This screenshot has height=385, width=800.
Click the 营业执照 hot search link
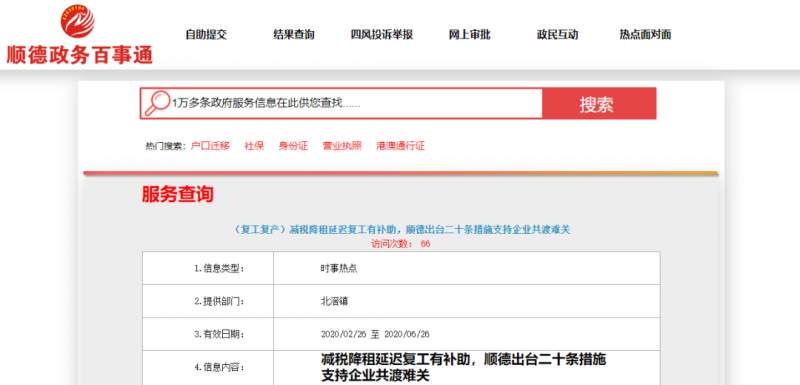342,146
